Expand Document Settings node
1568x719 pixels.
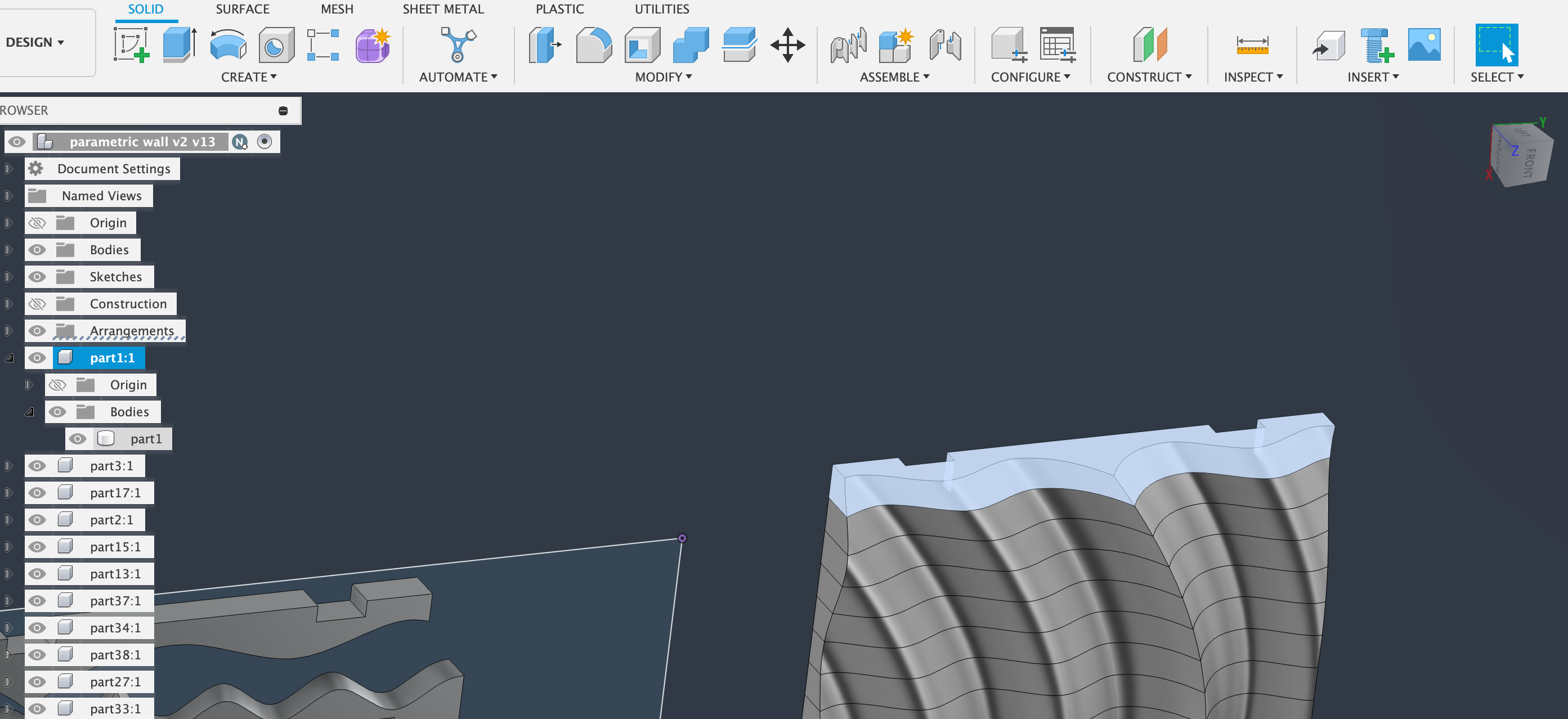8,168
